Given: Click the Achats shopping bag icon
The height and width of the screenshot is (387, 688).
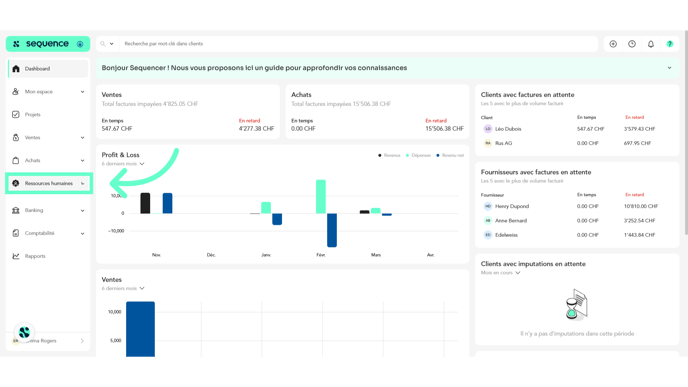Looking at the screenshot, I should tap(16, 160).
